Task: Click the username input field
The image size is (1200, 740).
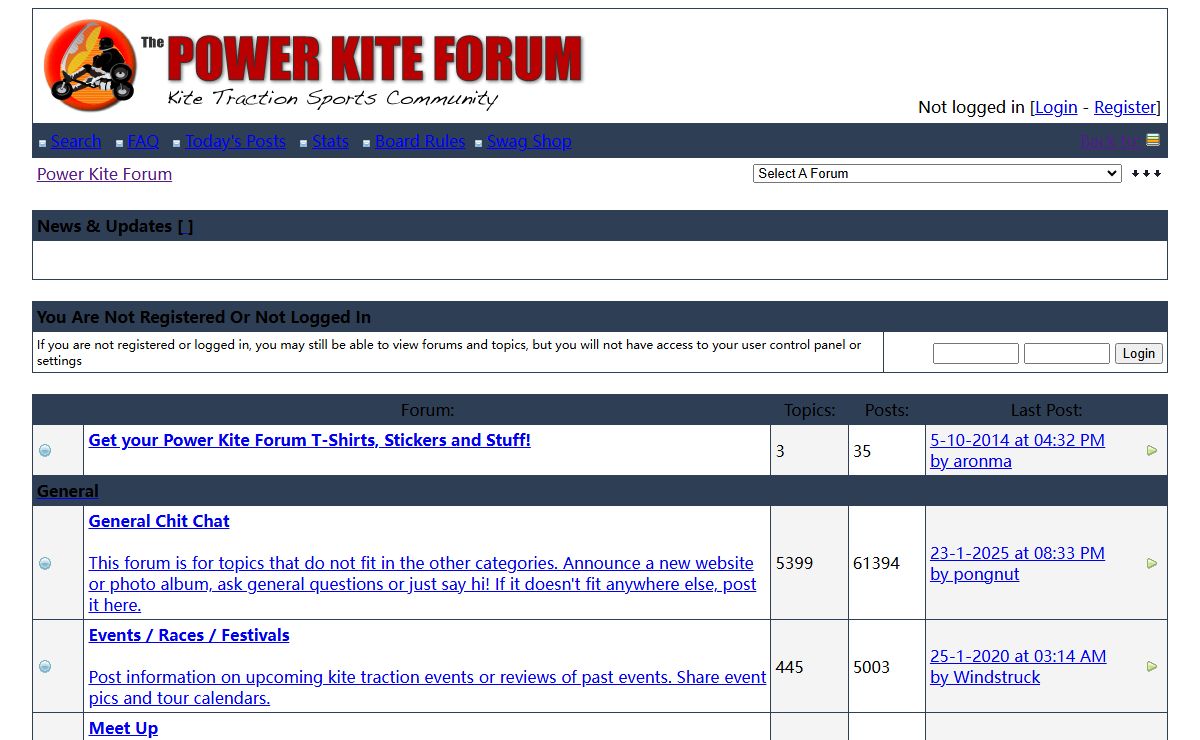Action: pos(975,353)
